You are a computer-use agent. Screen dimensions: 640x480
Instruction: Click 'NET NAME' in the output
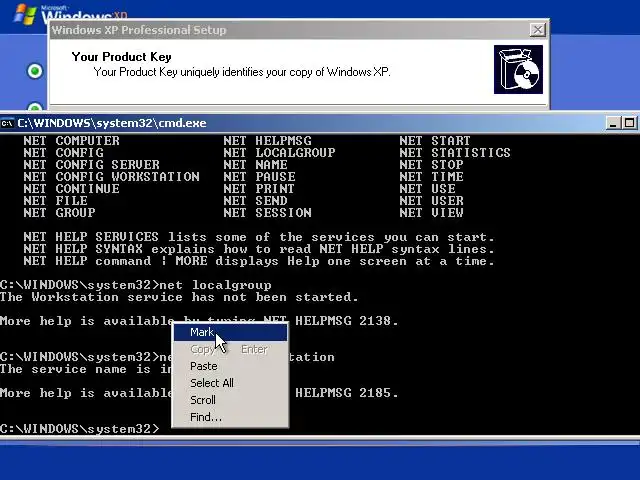point(256,165)
